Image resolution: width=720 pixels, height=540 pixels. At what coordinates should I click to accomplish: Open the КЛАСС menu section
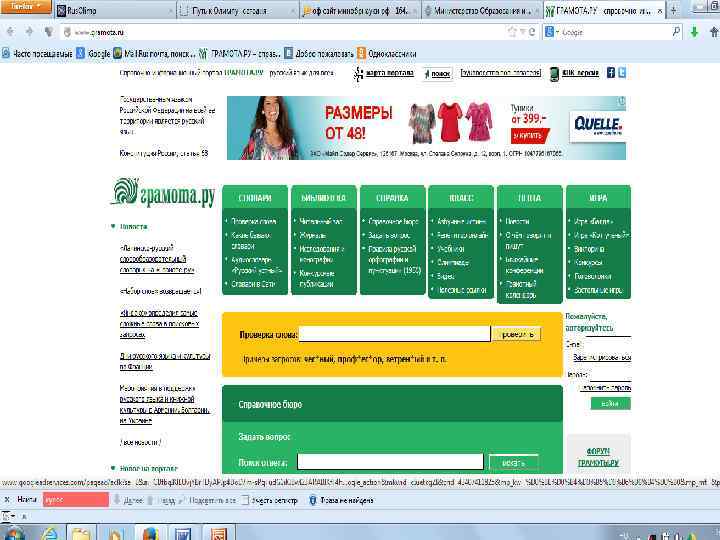click(461, 198)
